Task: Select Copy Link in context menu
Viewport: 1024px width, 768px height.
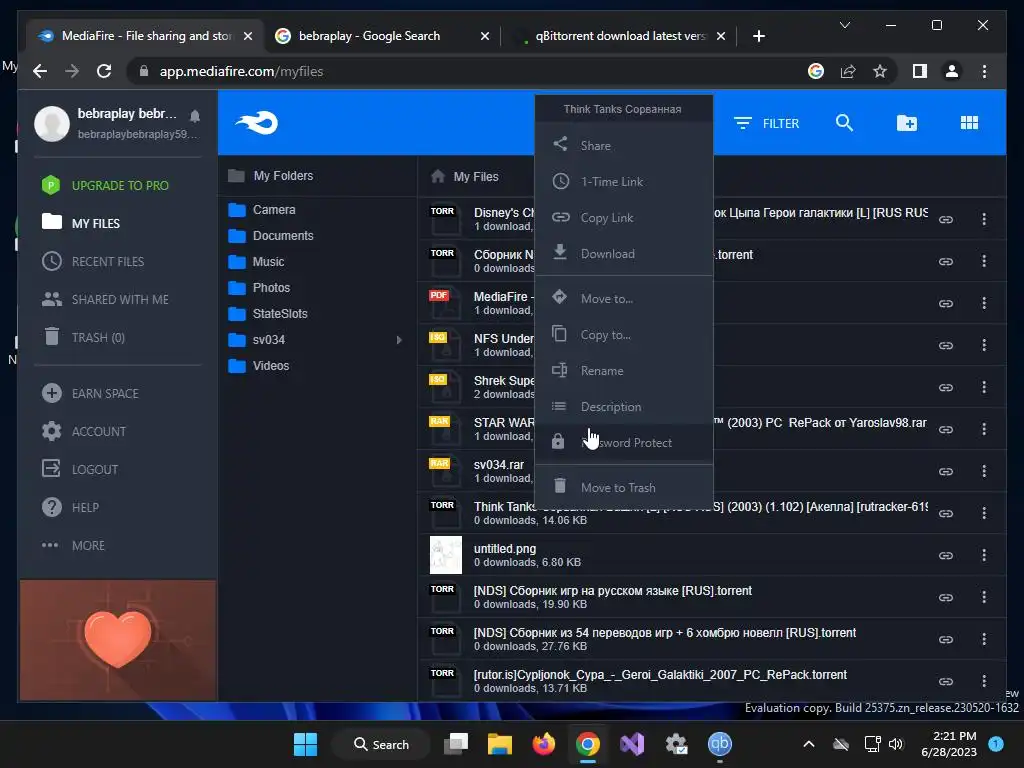Action: pos(624,217)
